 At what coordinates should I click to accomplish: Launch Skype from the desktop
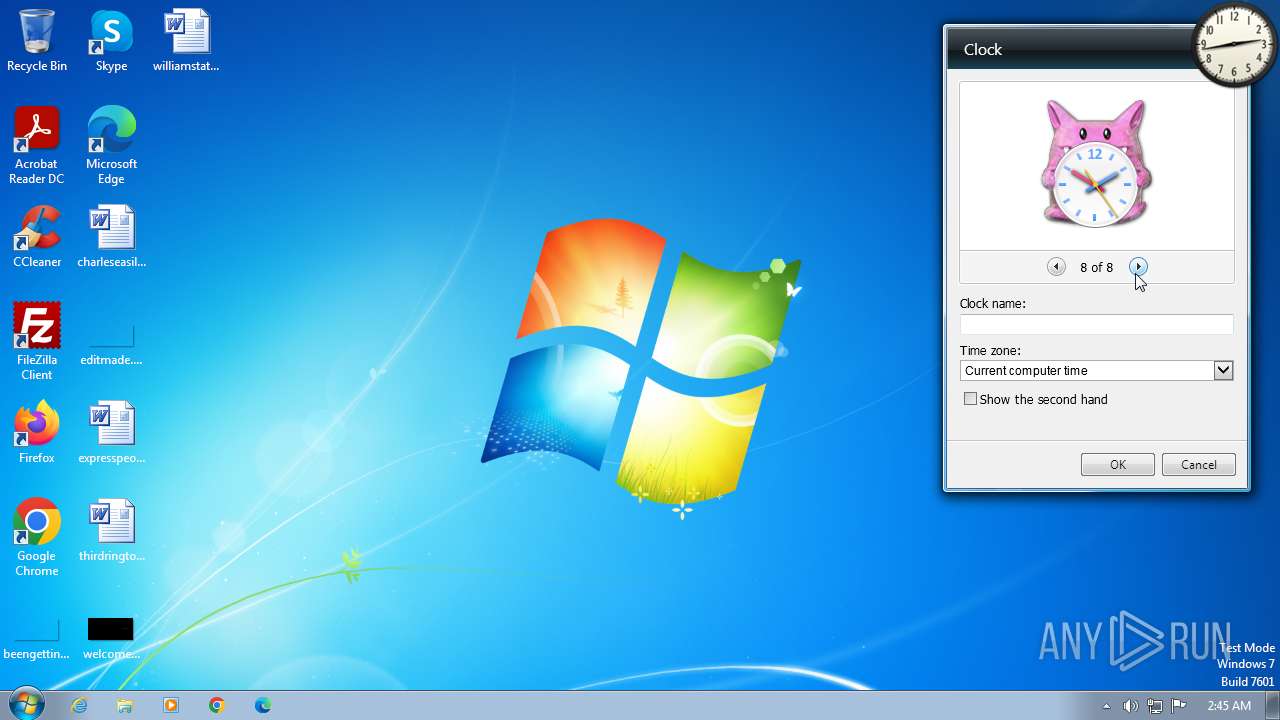[x=111, y=42]
